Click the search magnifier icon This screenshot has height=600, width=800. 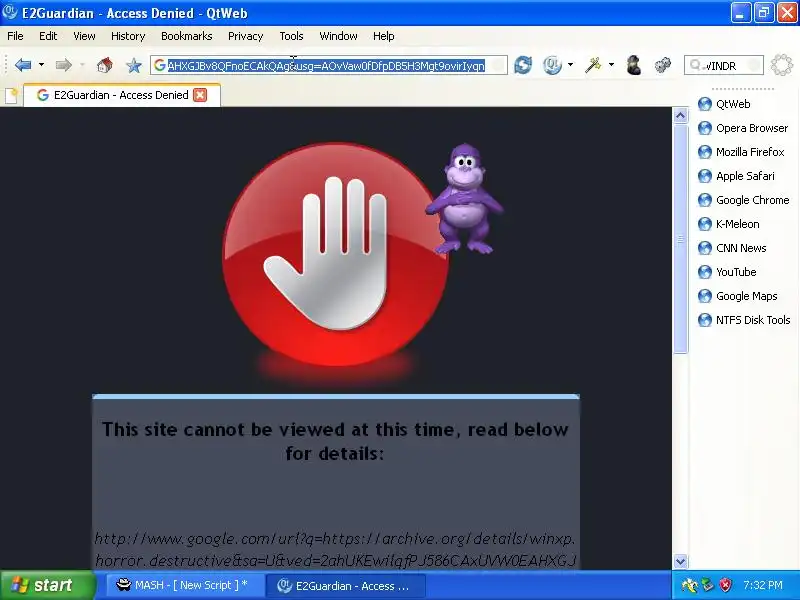coord(695,65)
